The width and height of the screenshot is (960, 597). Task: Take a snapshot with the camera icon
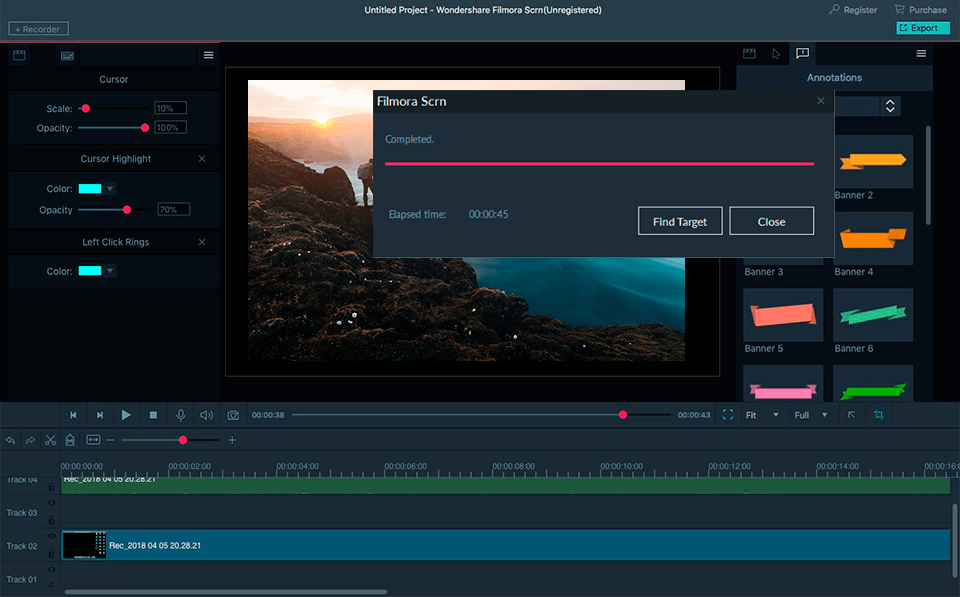pos(233,415)
